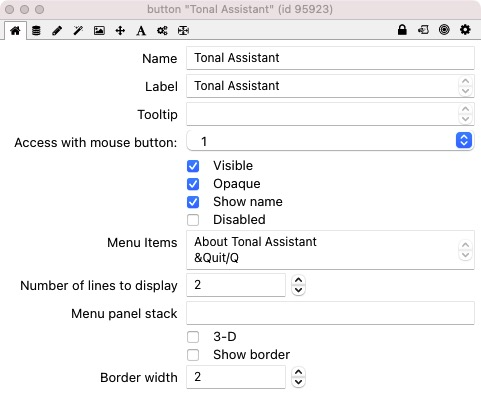
Task: Edit the Name field
Action: (x=330, y=58)
